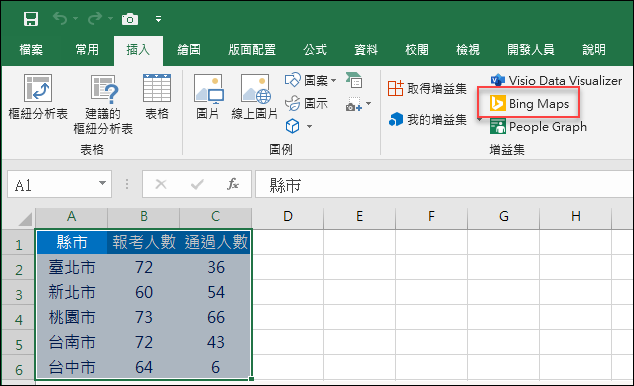Click the SmartArt icon
Image resolution: width=634 pixels, height=386 pixels.
[354, 80]
